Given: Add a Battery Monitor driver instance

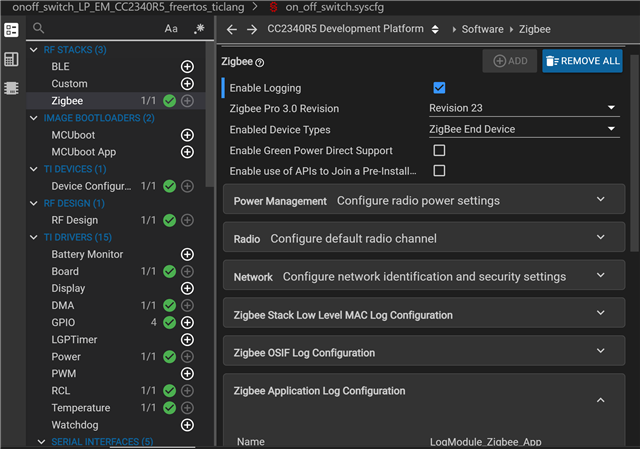Looking at the screenshot, I should point(187,254).
